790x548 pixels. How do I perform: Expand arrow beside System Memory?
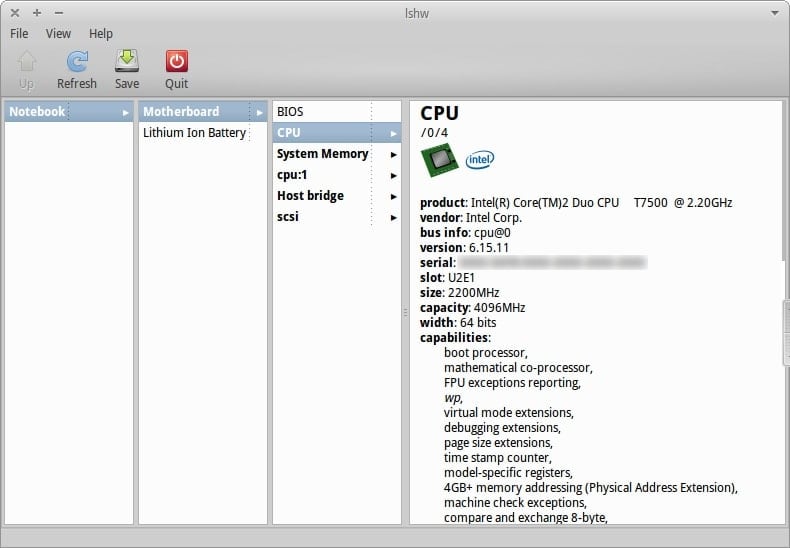pyautogui.click(x=393, y=155)
